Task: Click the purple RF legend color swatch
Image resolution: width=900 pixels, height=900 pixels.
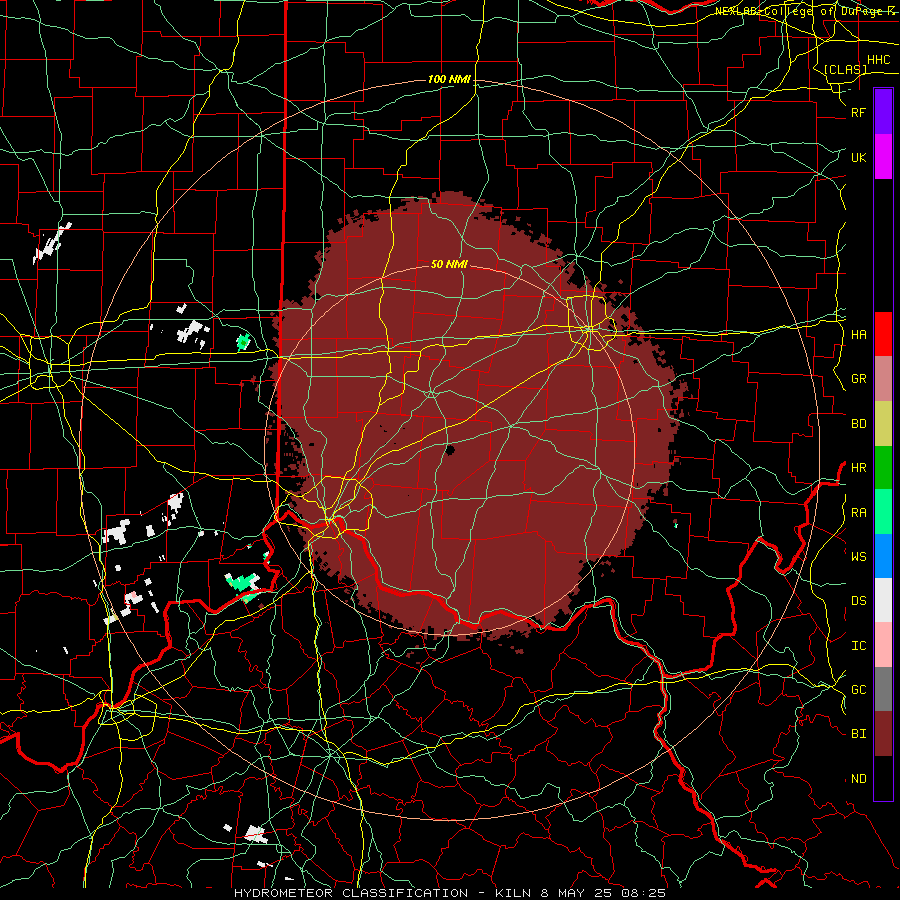Action: pos(883,112)
